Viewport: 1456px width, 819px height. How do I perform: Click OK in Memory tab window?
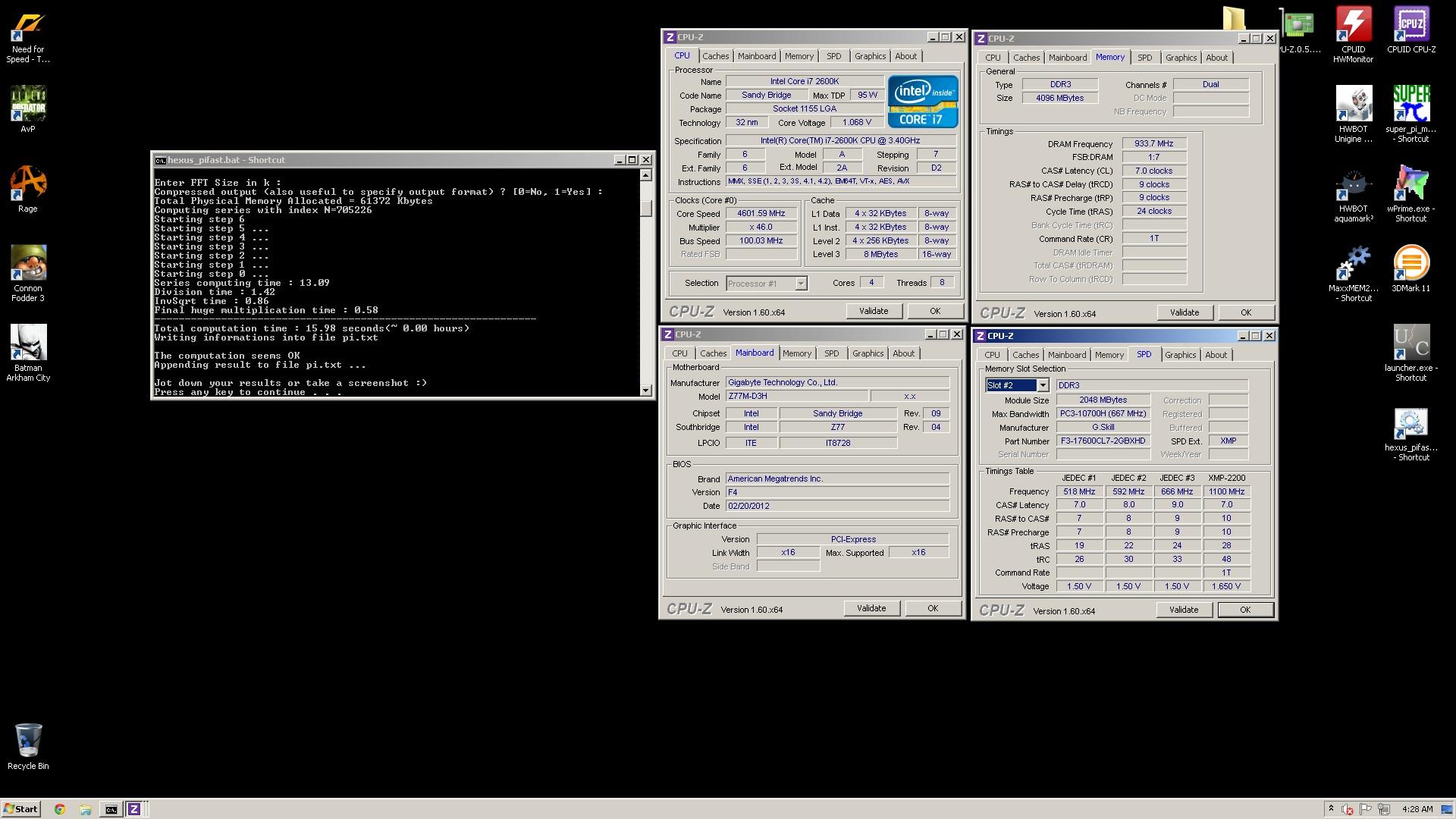click(1246, 312)
